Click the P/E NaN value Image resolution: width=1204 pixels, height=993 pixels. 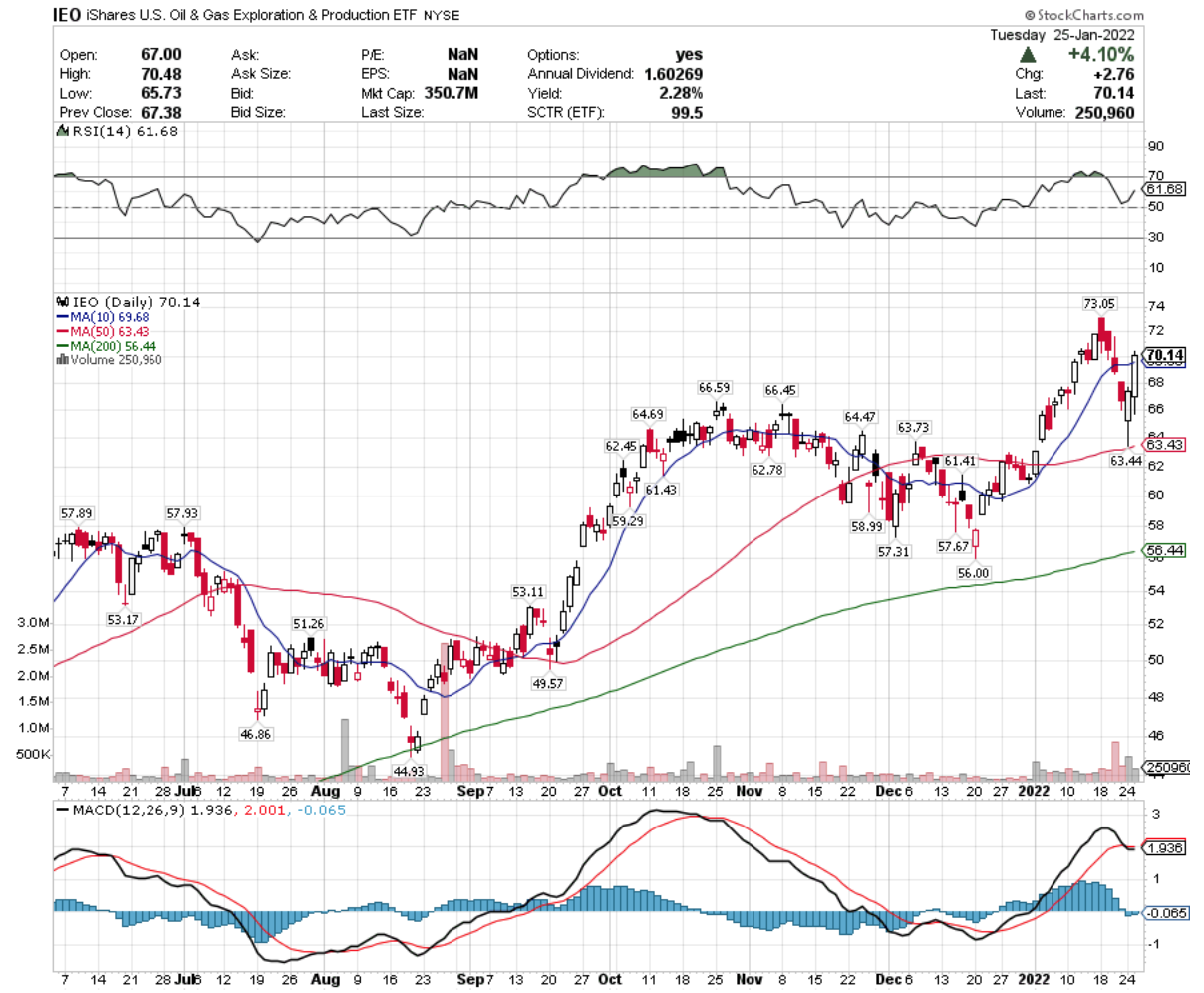(x=462, y=55)
